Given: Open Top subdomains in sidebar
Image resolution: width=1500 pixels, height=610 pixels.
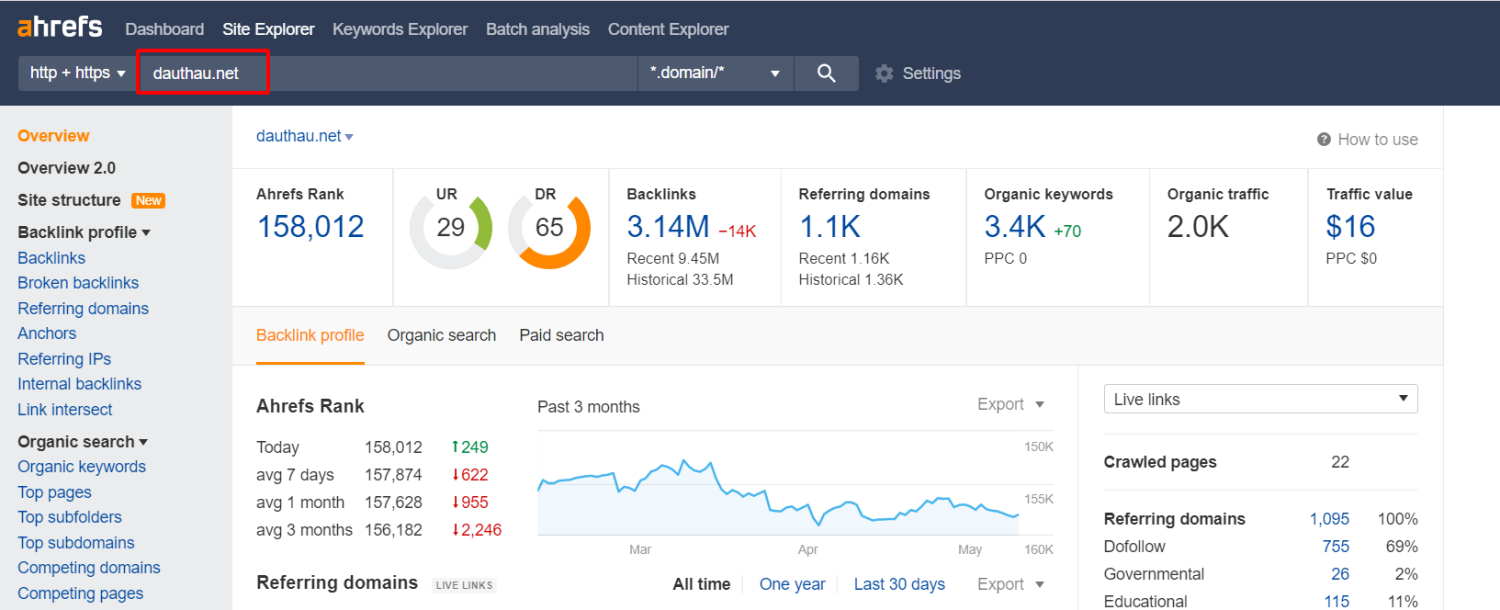Looking at the screenshot, I should (76, 543).
